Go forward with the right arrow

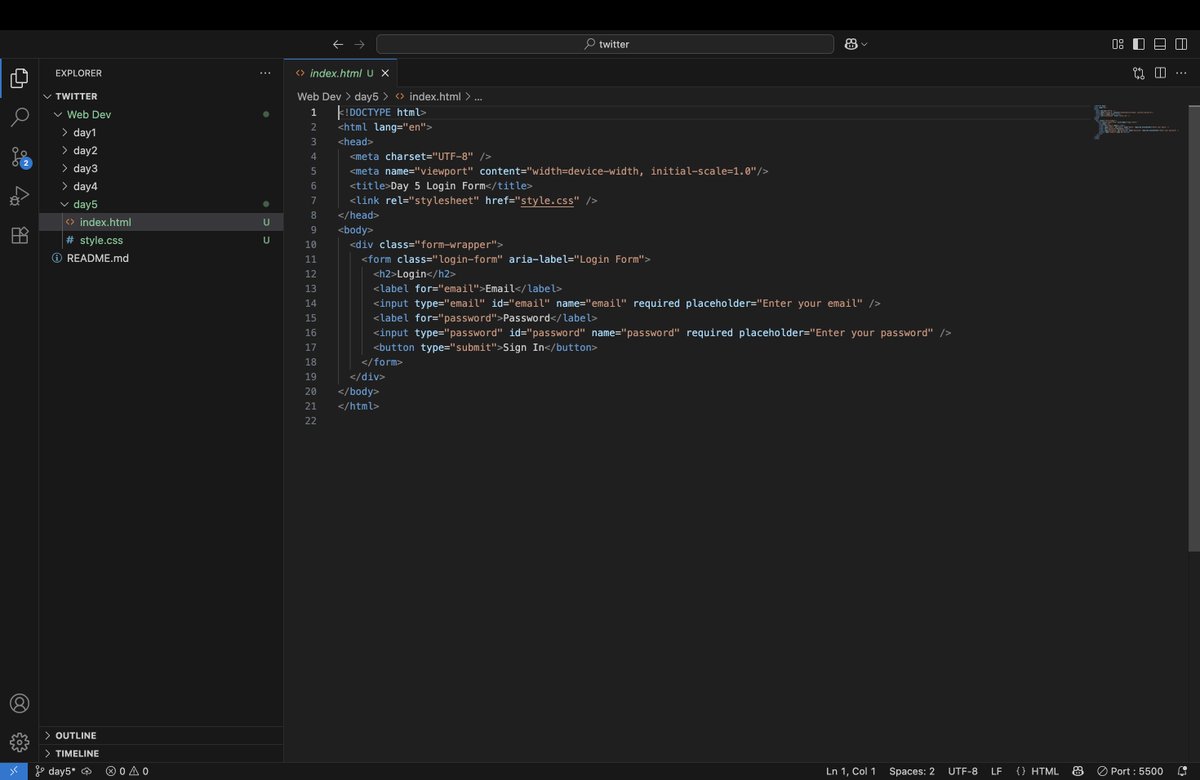click(360, 44)
